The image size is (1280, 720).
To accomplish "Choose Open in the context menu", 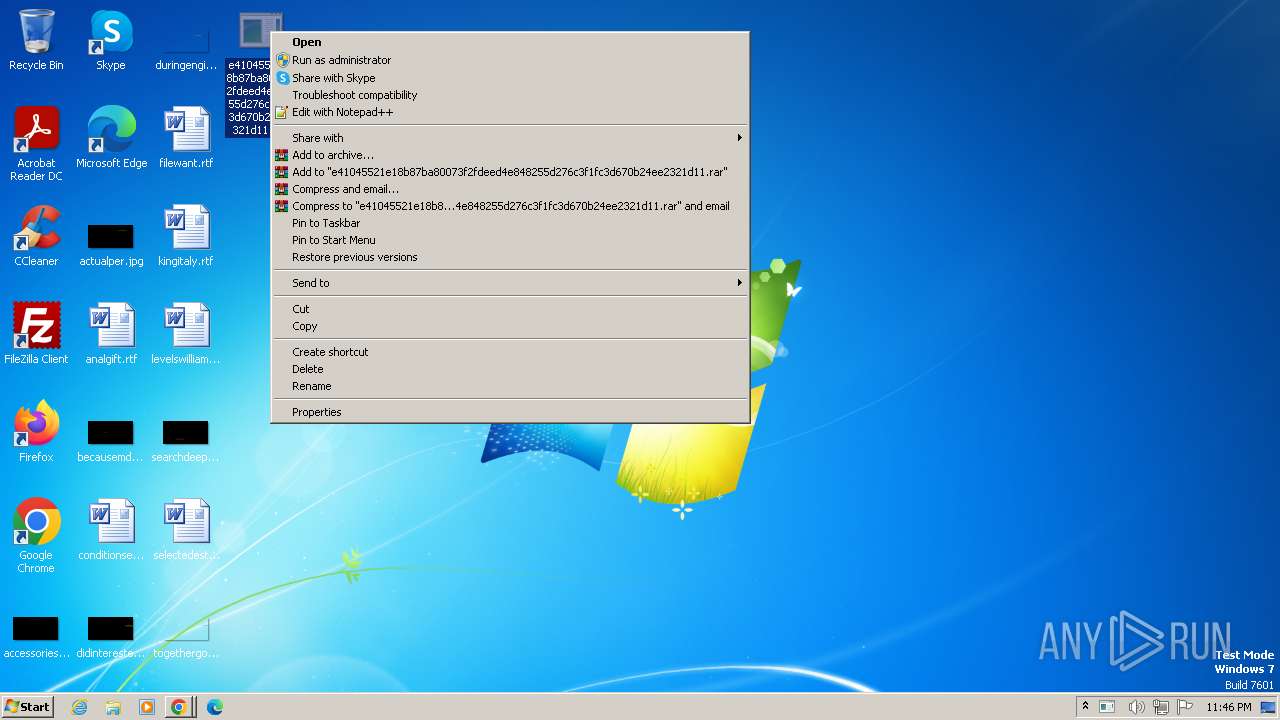I will coord(510,42).
